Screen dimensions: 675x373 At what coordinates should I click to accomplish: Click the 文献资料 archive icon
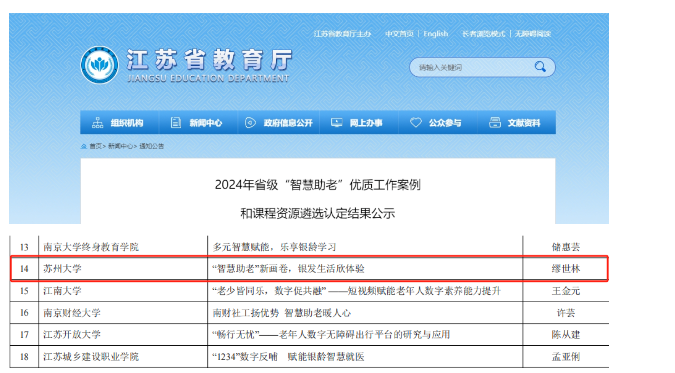pos(495,123)
